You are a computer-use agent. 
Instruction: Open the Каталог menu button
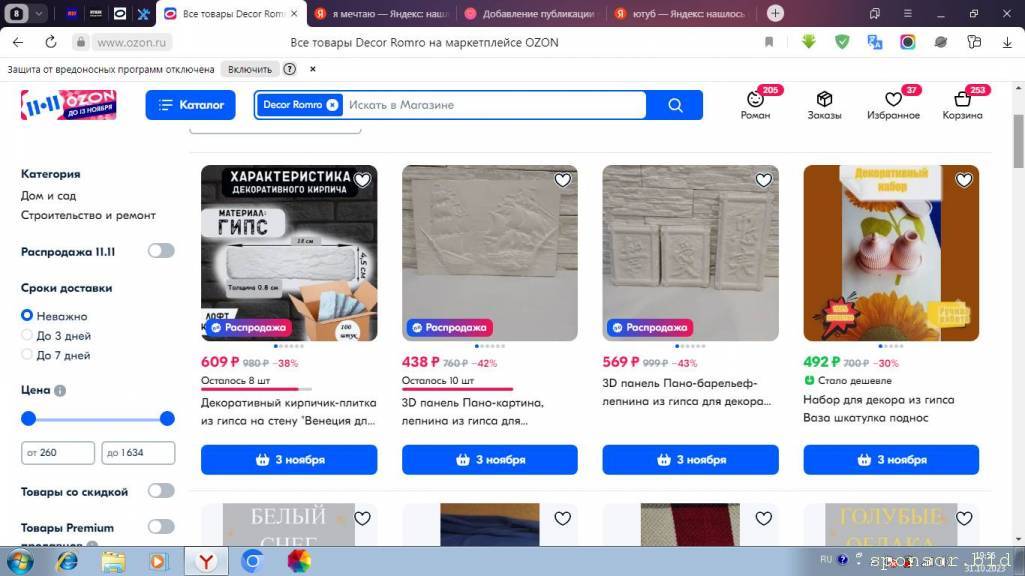pyautogui.click(x=190, y=105)
